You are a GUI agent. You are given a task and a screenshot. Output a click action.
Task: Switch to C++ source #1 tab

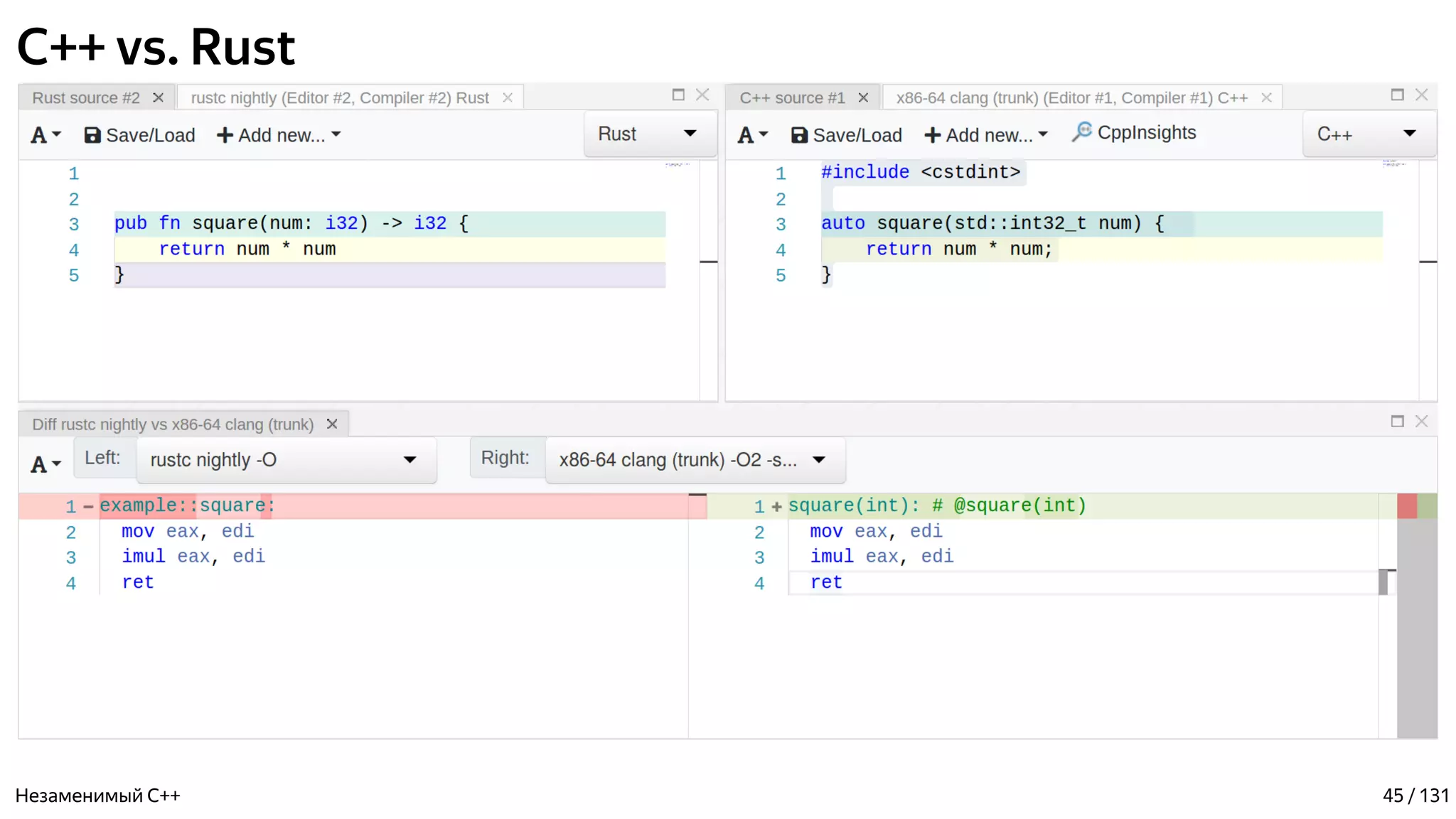[x=792, y=97]
